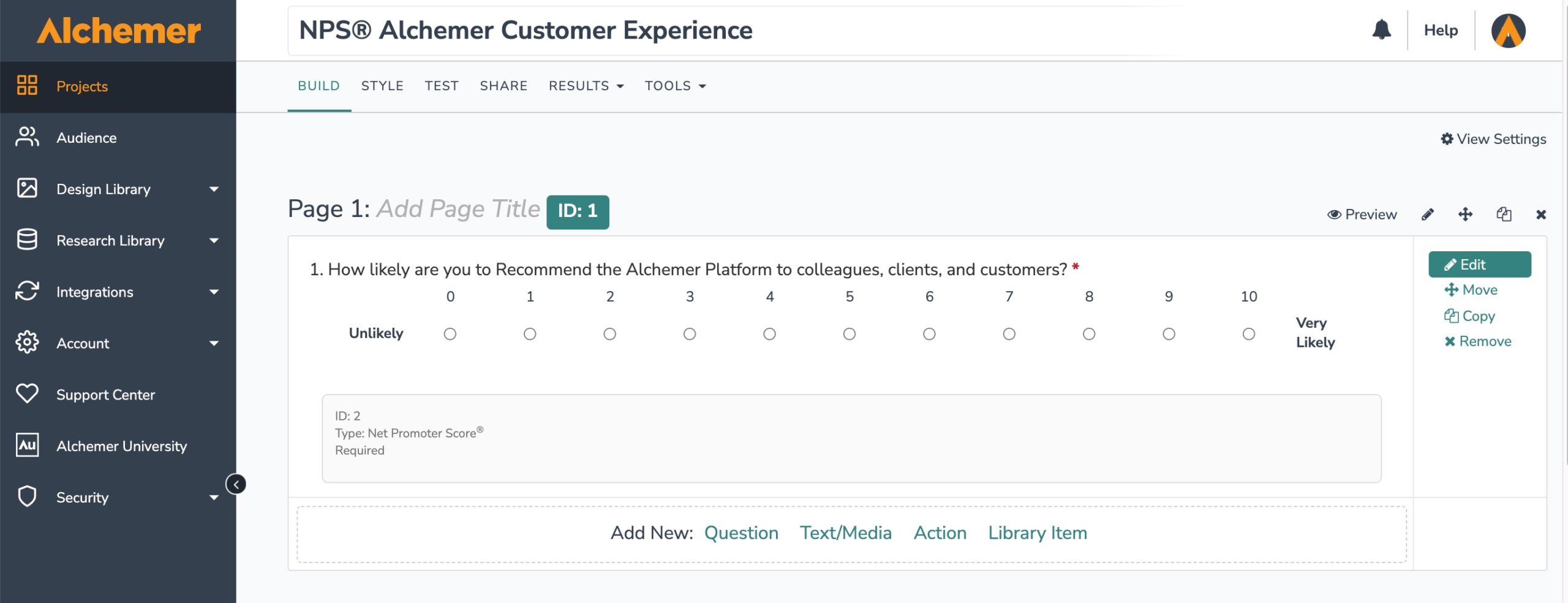Select rating 0 radio button

tap(450, 334)
